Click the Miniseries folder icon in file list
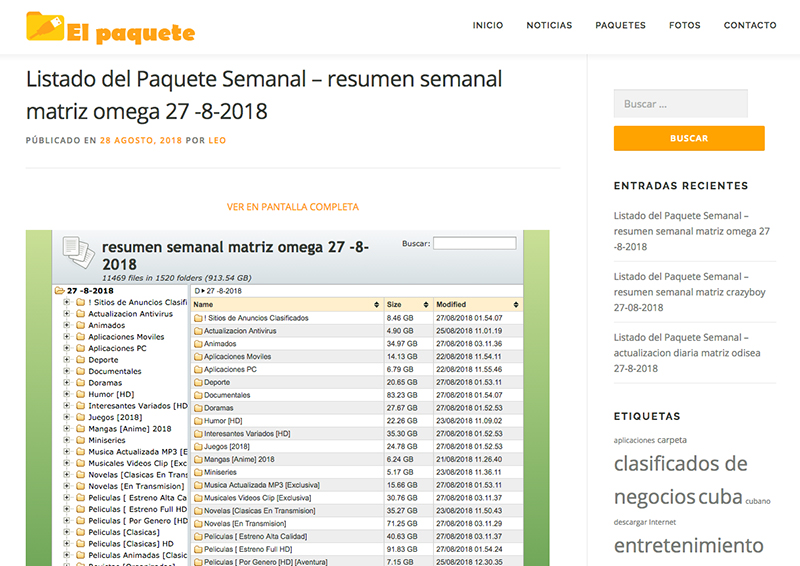Screen dimensions: 800x566 tap(198, 472)
